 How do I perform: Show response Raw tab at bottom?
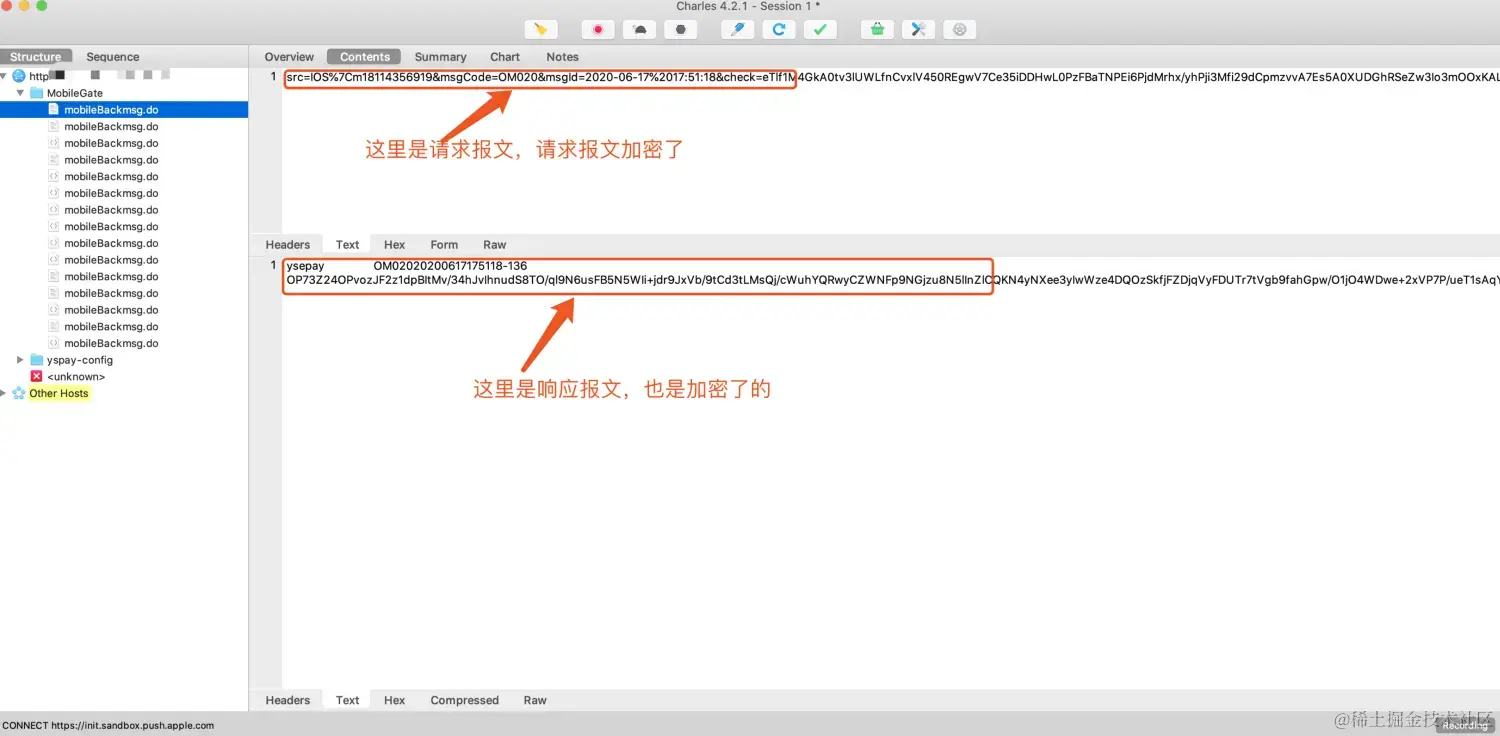(535, 701)
